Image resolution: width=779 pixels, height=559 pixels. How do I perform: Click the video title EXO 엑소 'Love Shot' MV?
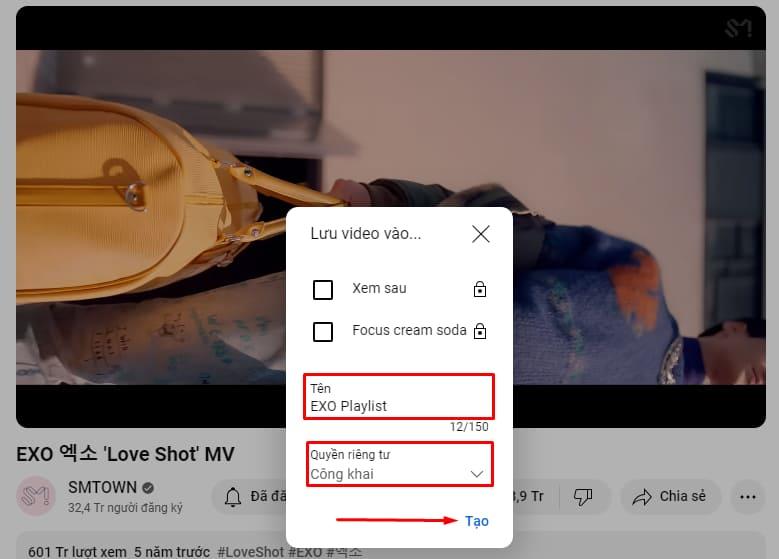pyautogui.click(x=125, y=454)
